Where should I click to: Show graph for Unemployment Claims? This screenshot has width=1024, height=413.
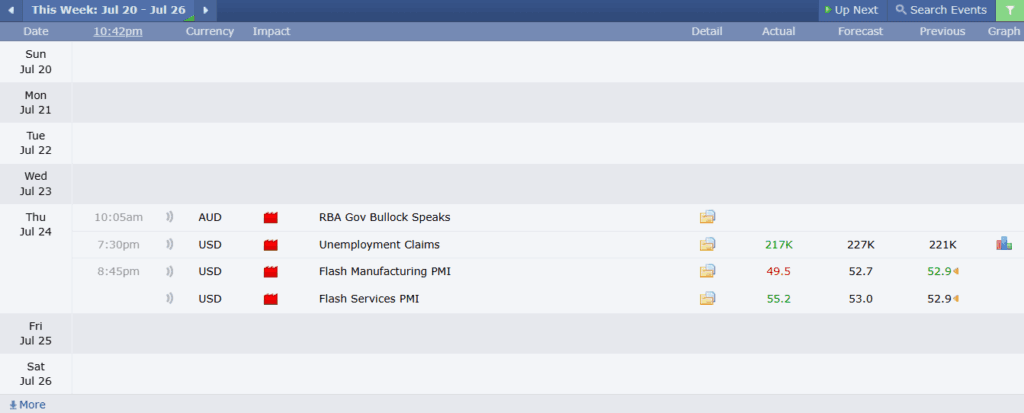point(1004,244)
